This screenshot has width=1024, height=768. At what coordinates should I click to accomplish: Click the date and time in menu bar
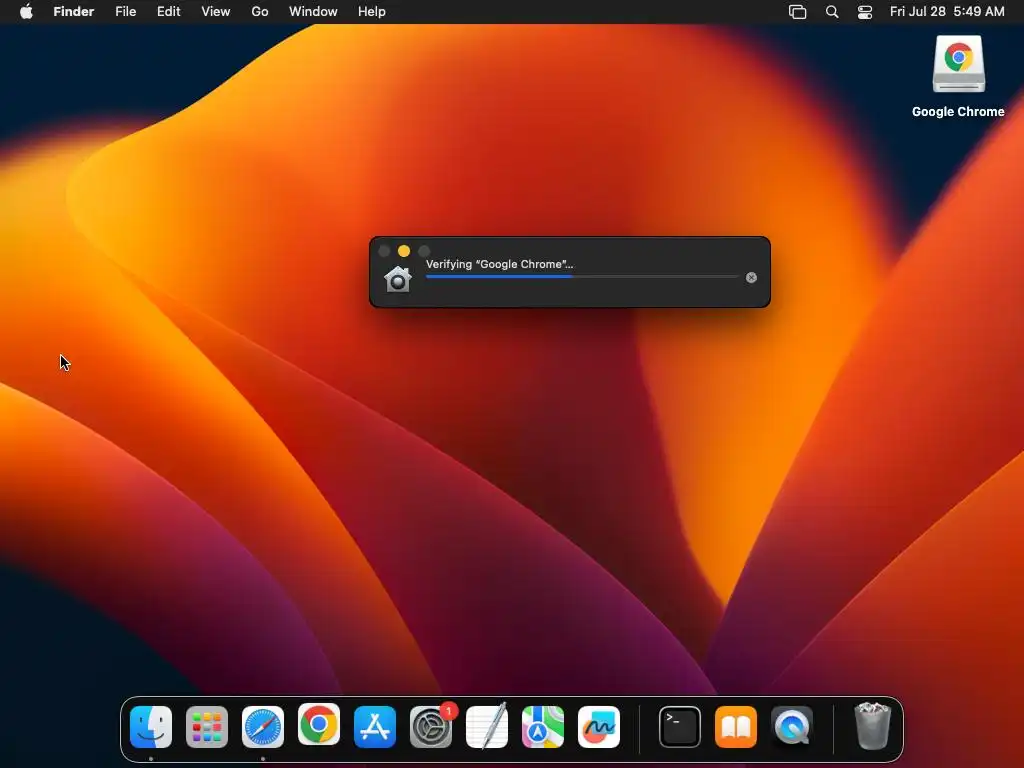(x=947, y=12)
